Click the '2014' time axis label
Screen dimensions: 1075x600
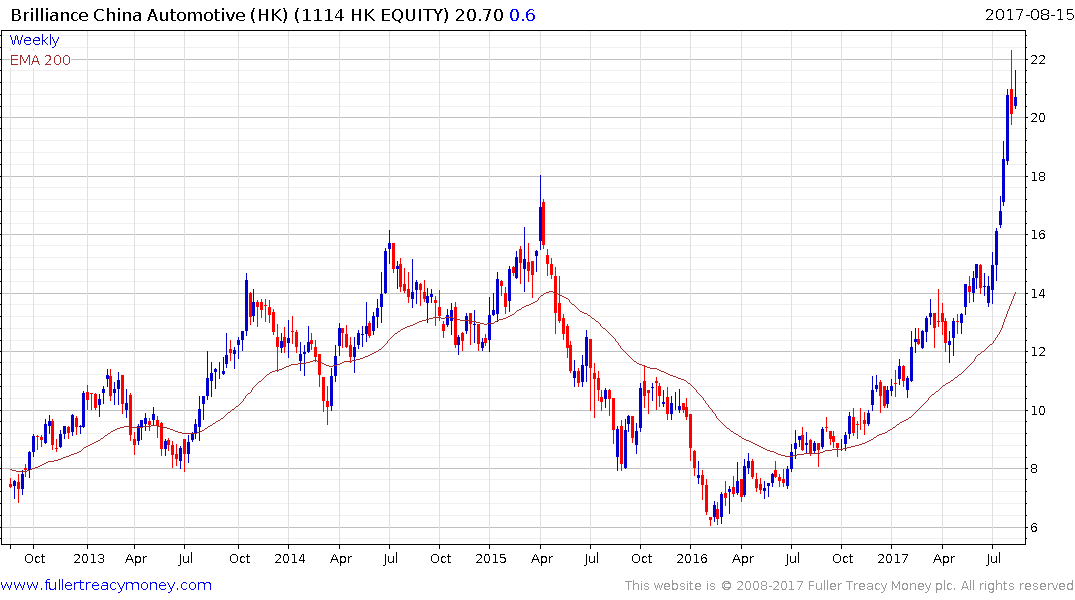[x=289, y=559]
